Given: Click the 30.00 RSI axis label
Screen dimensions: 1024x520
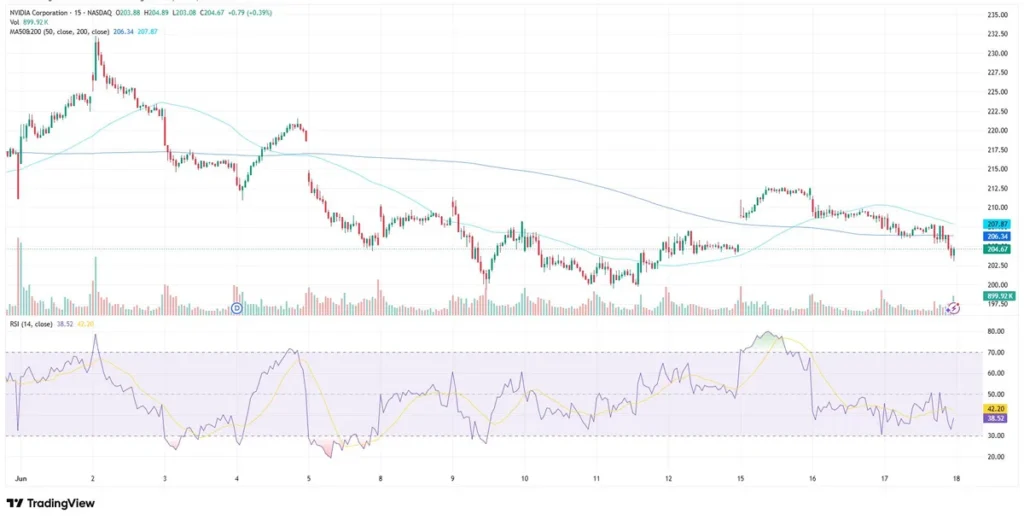Looking at the screenshot, I should pyautogui.click(x=995, y=436).
